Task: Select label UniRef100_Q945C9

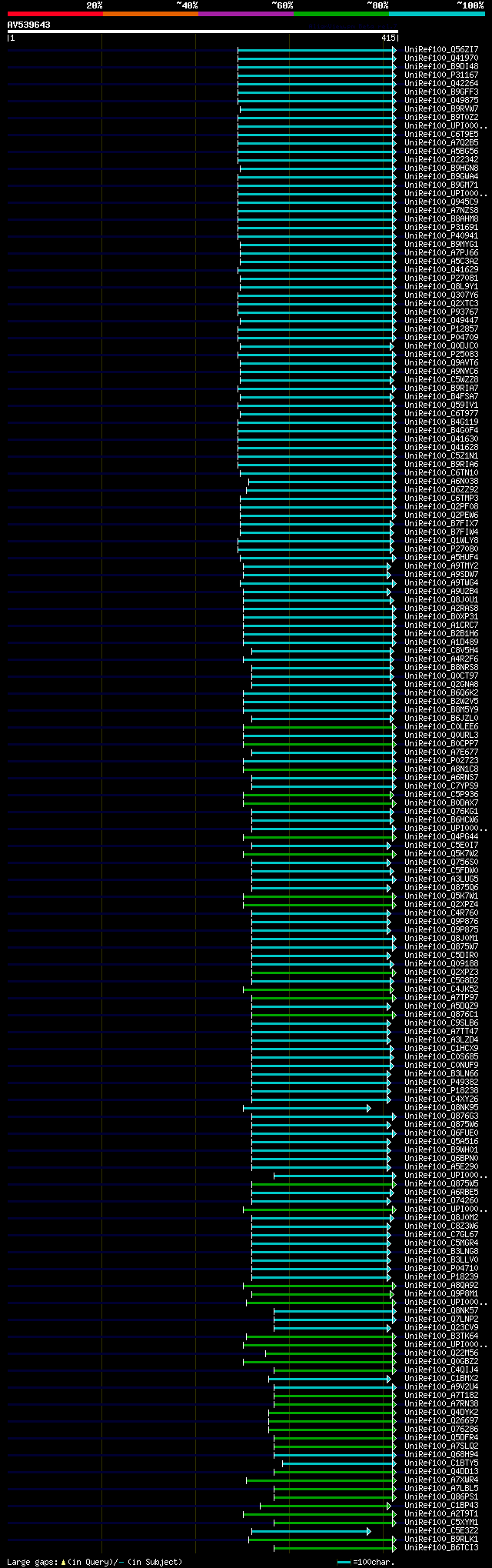Action: pos(441,202)
